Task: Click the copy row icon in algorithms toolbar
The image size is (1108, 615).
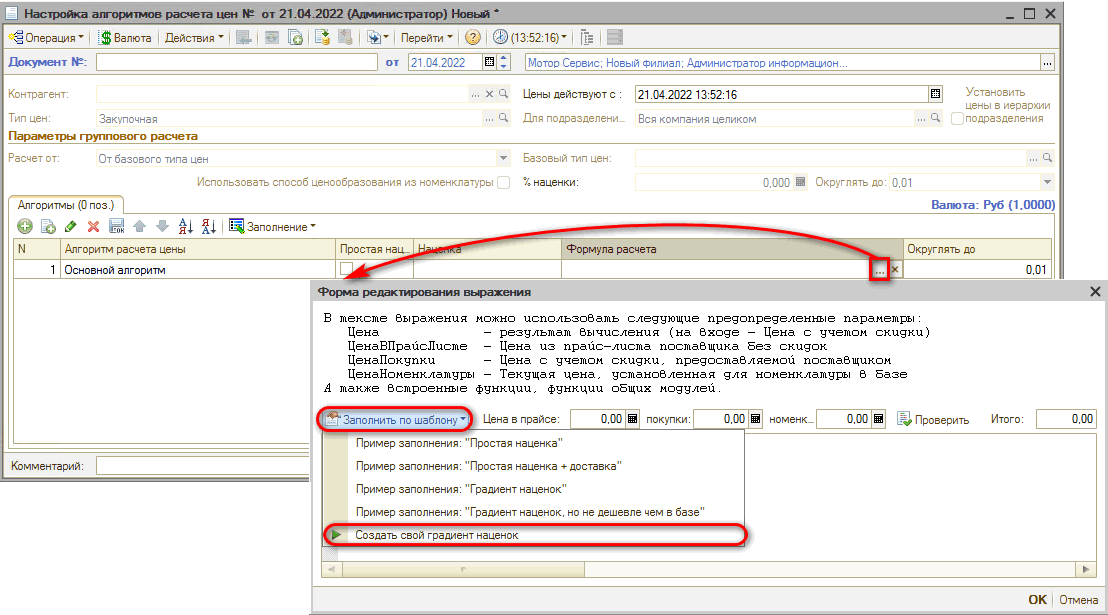Action: tap(48, 226)
